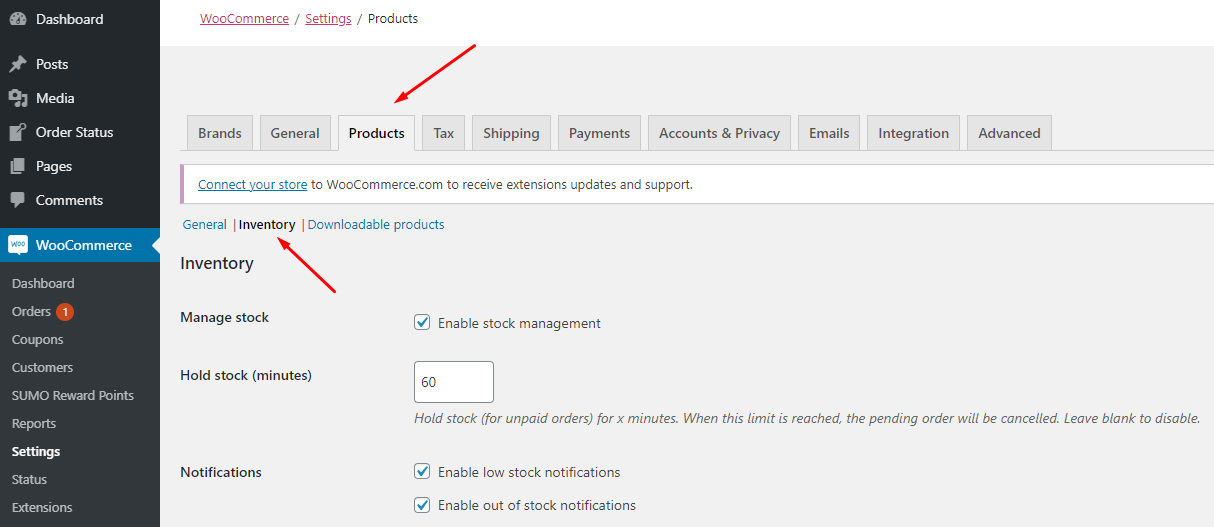Screen dimensions: 1214x527
Task: Click the Posts pushpin icon
Action: (18, 64)
